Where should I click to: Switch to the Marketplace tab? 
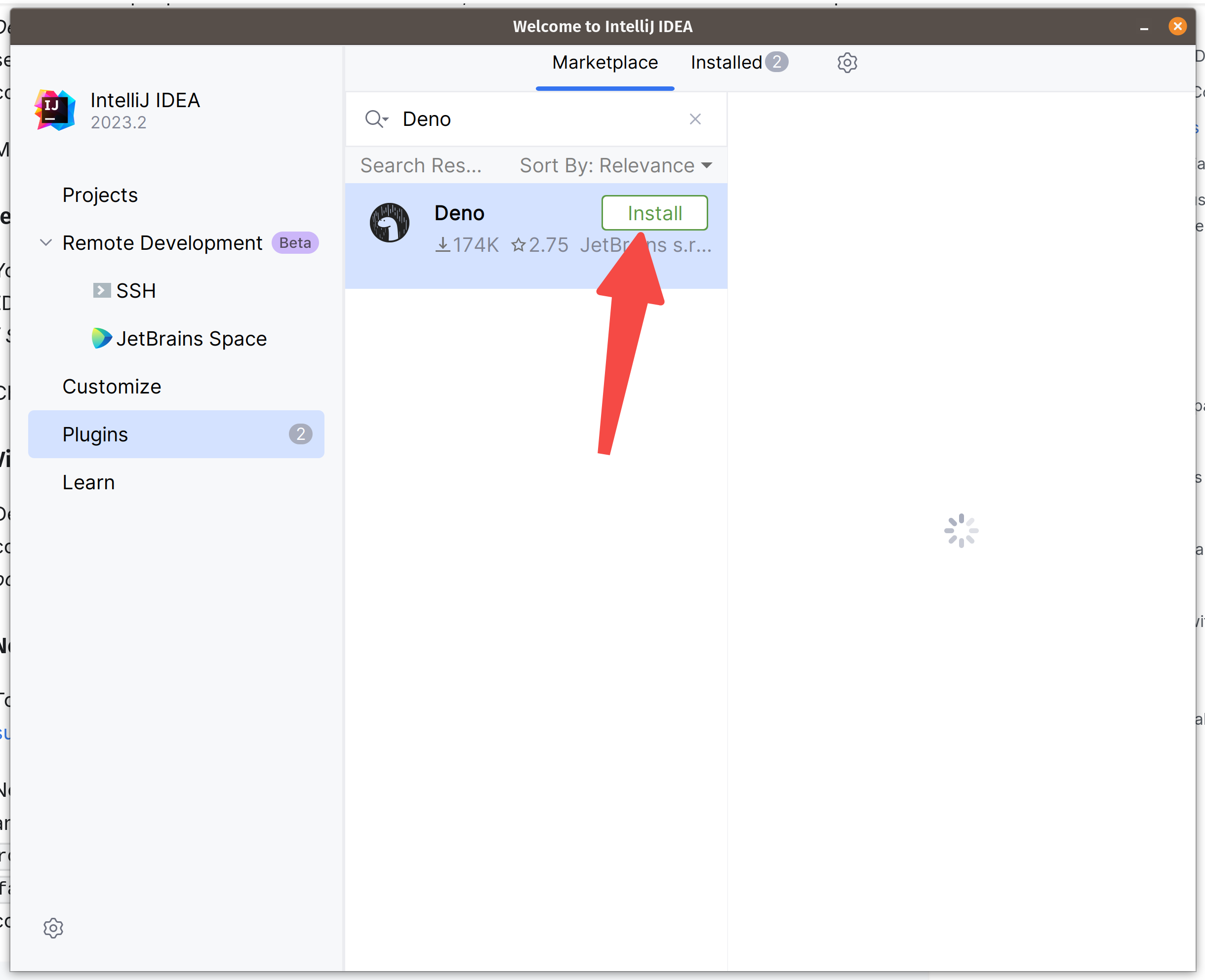tap(605, 63)
